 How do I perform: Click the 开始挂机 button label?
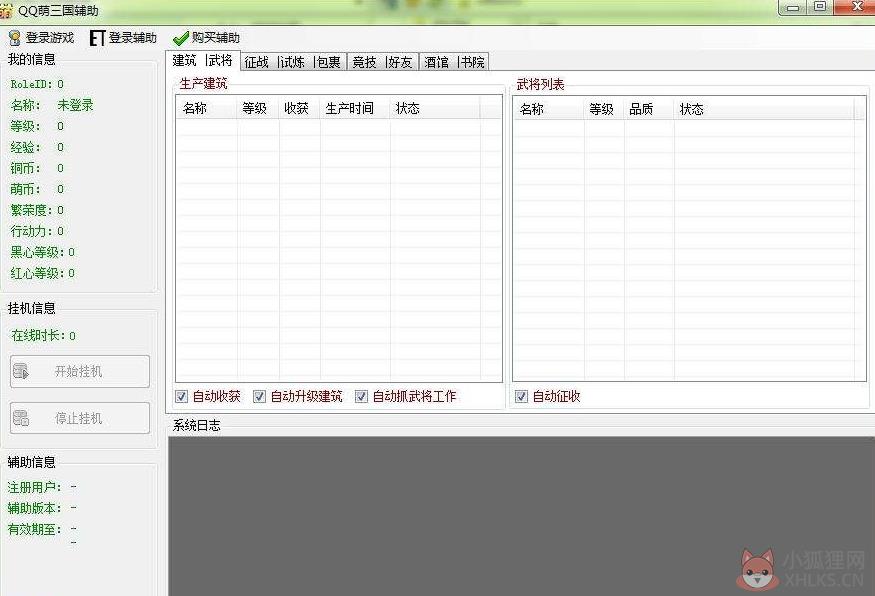point(78,371)
